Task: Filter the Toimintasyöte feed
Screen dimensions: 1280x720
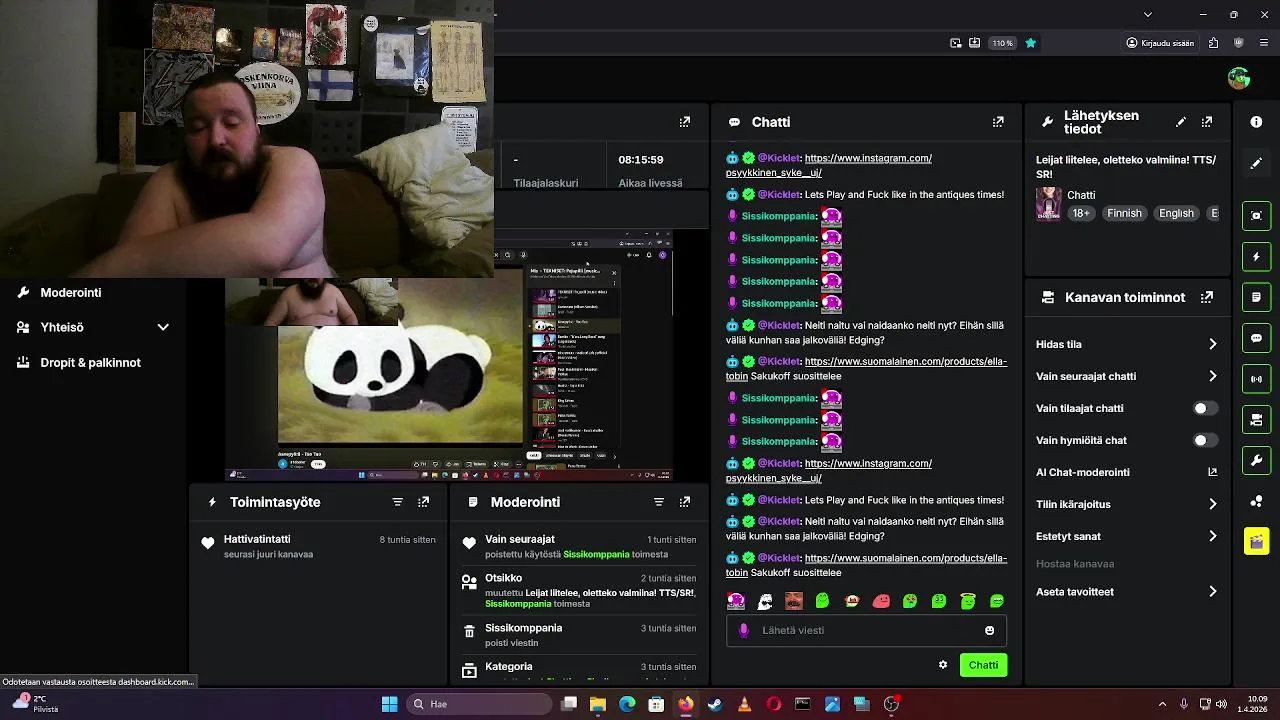Action: pos(398,502)
